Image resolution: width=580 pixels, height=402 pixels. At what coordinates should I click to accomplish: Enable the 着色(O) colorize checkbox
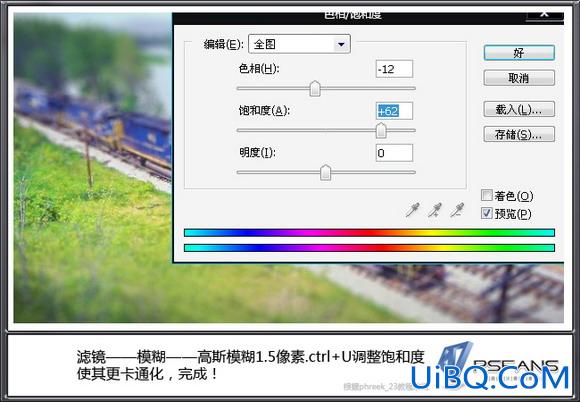[486, 195]
